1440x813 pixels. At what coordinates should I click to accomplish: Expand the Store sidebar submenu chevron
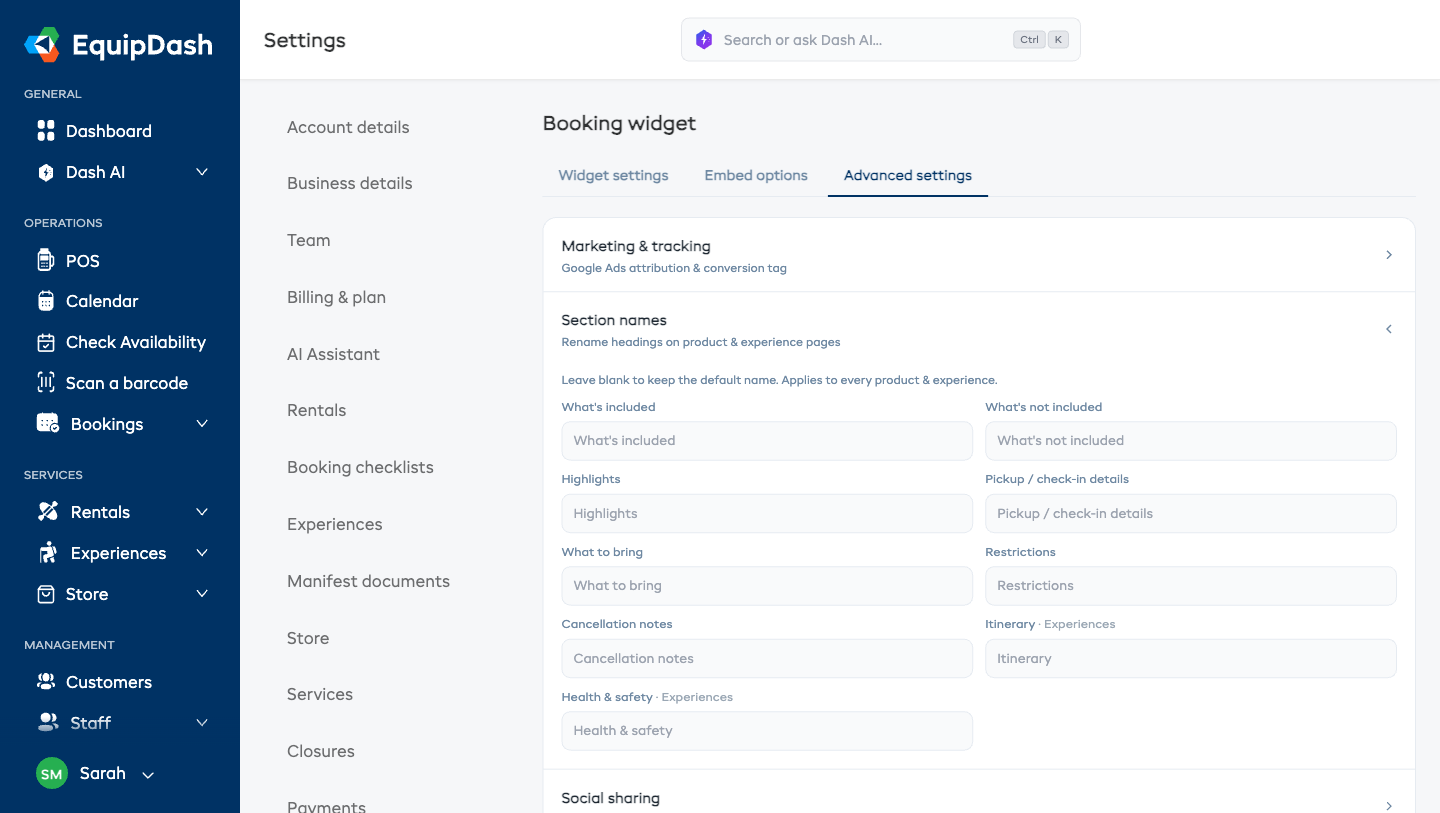click(202, 594)
